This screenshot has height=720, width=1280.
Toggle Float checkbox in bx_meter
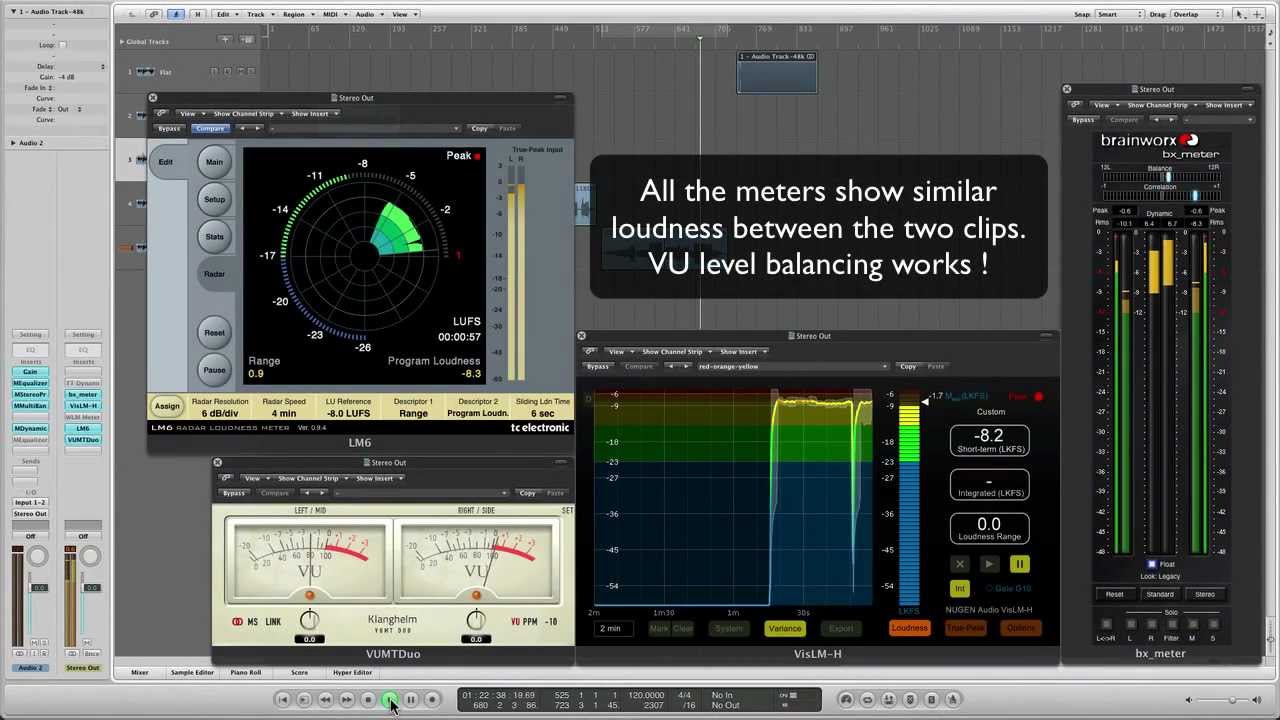click(1152, 565)
